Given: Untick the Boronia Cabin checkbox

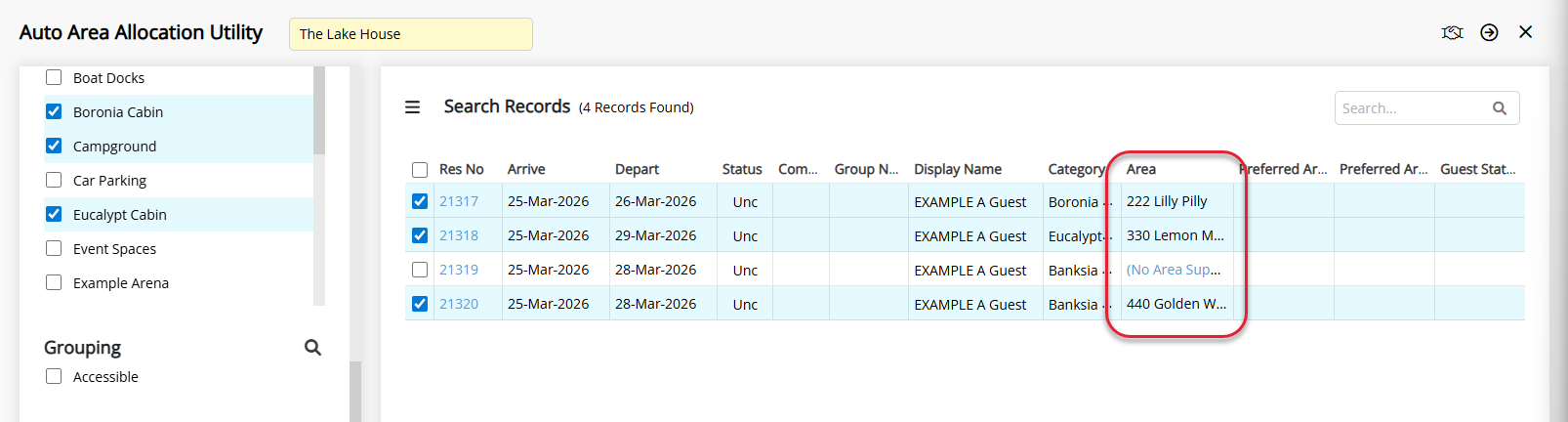Looking at the screenshot, I should tap(54, 111).
